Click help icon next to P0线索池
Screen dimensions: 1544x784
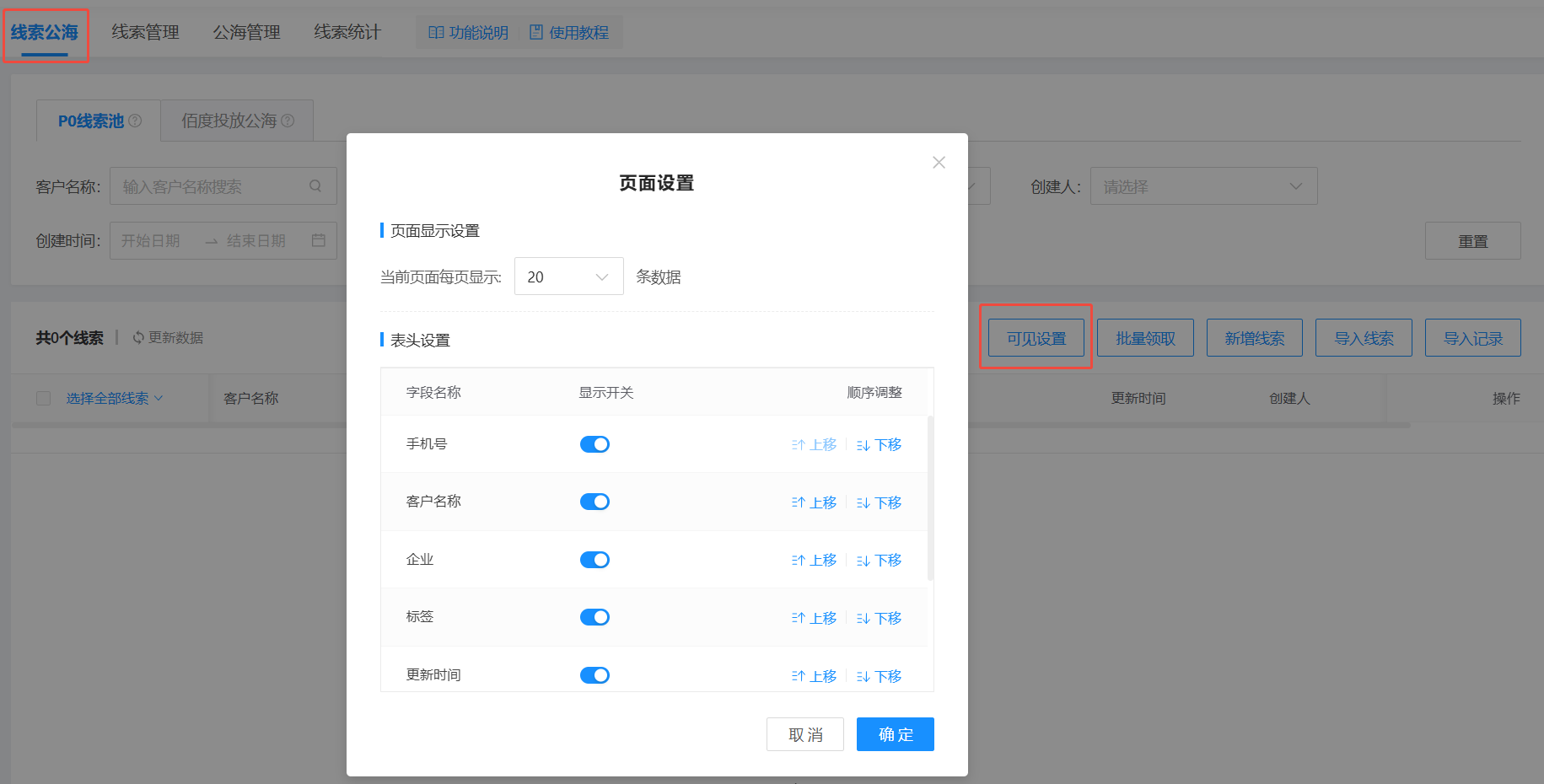[135, 121]
